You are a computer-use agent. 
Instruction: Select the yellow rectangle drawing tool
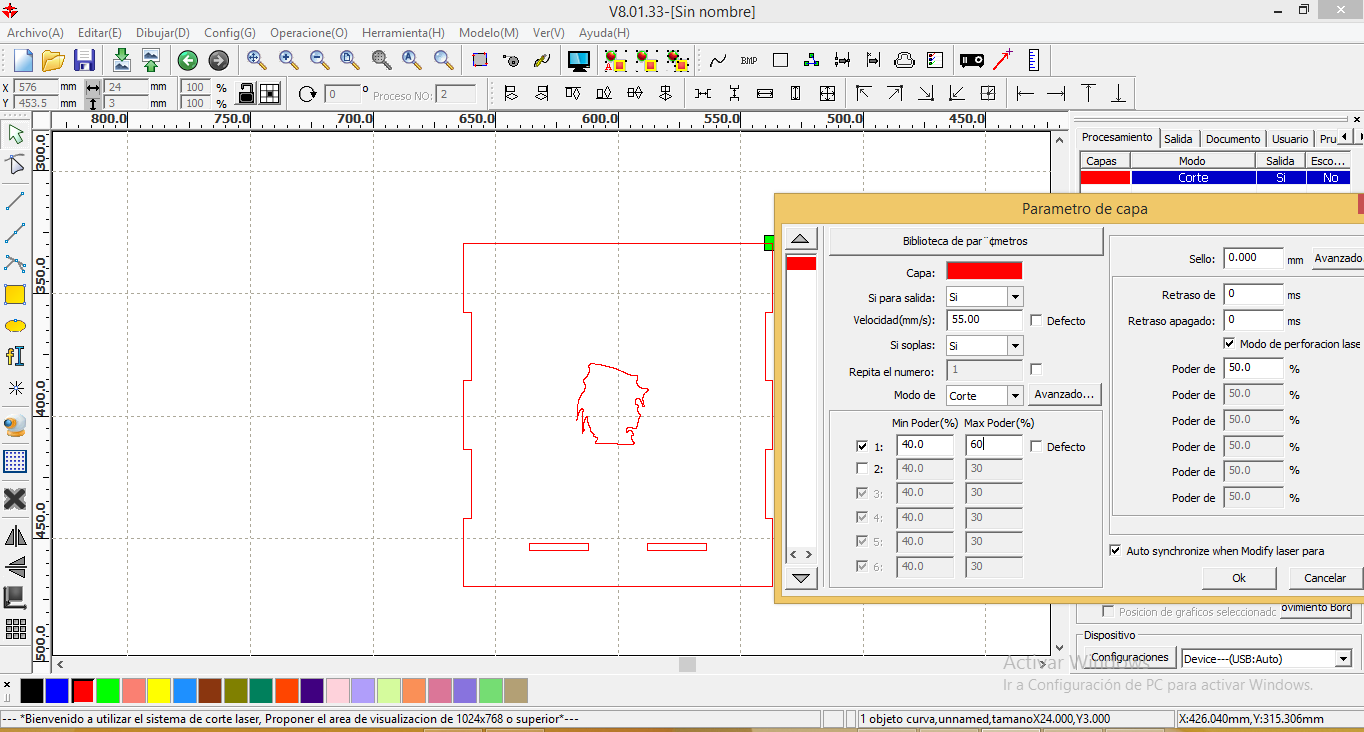coord(15,295)
